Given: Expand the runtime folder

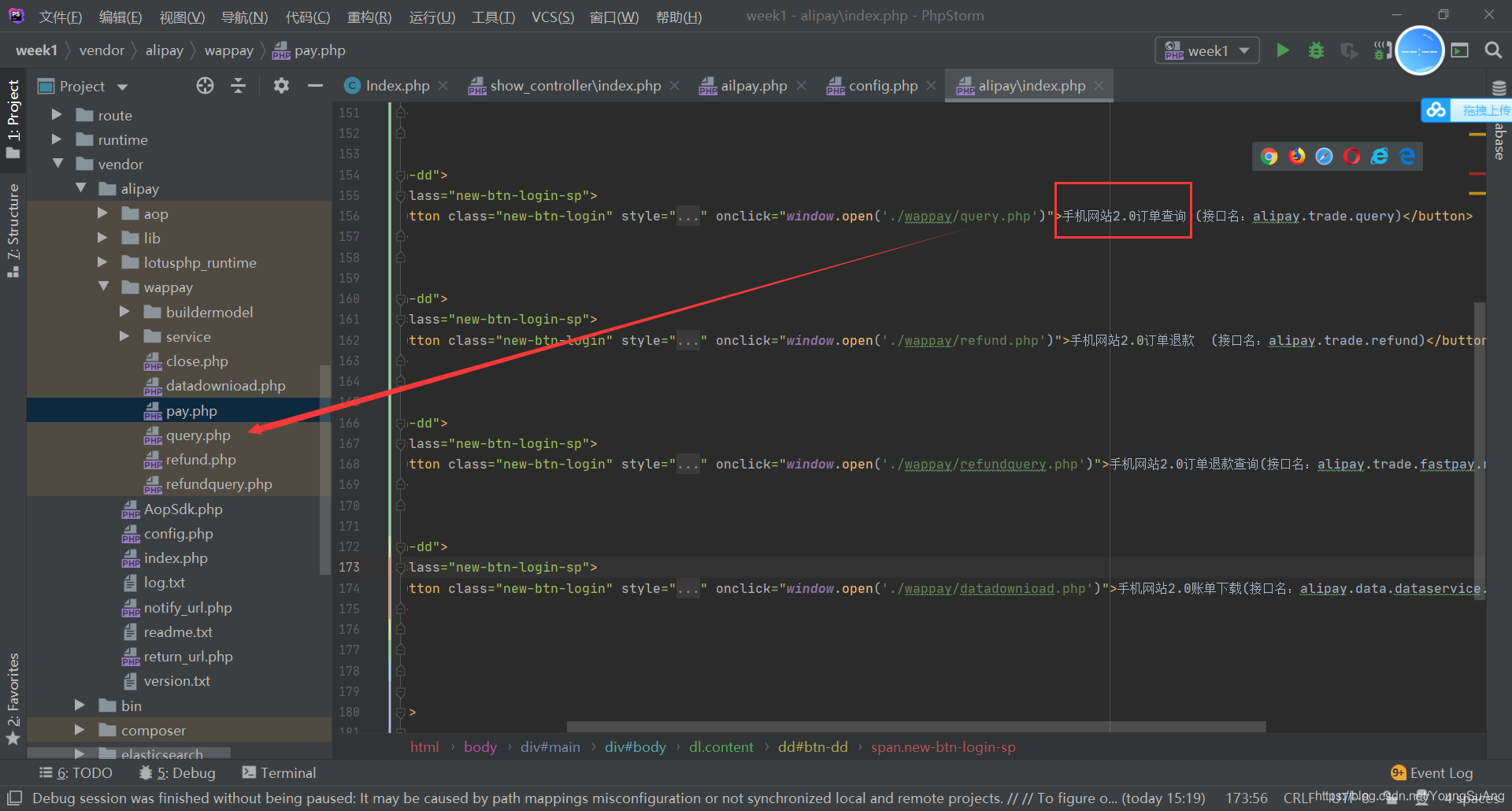Looking at the screenshot, I should click(x=57, y=139).
